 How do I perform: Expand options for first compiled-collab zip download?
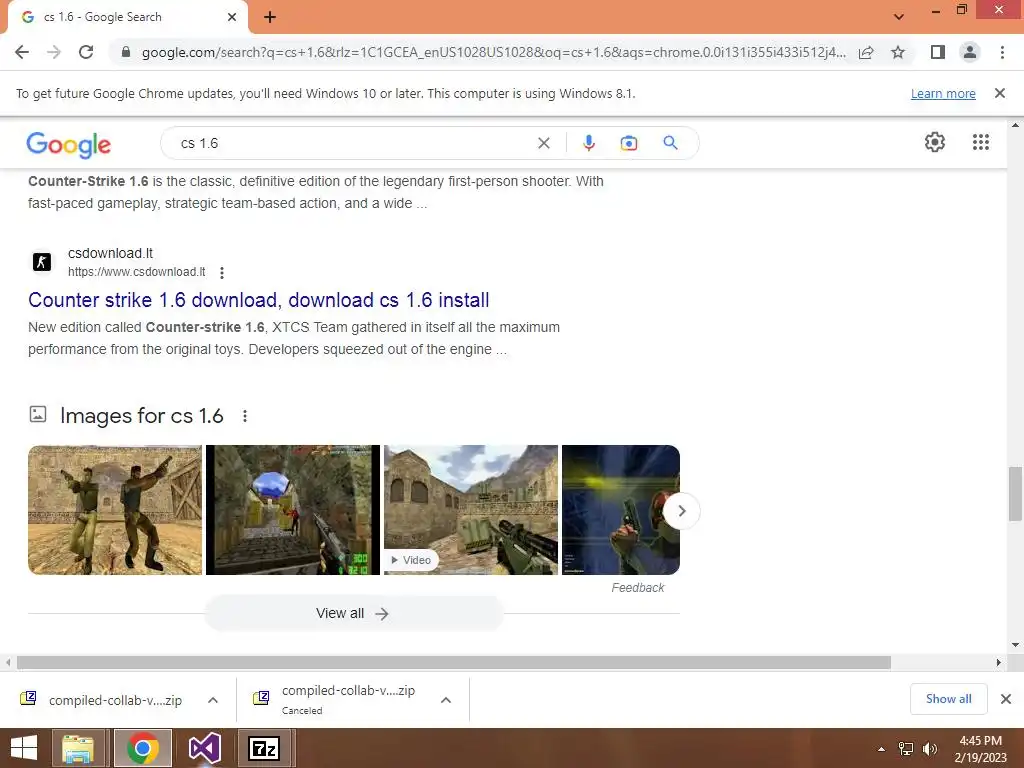(x=213, y=700)
